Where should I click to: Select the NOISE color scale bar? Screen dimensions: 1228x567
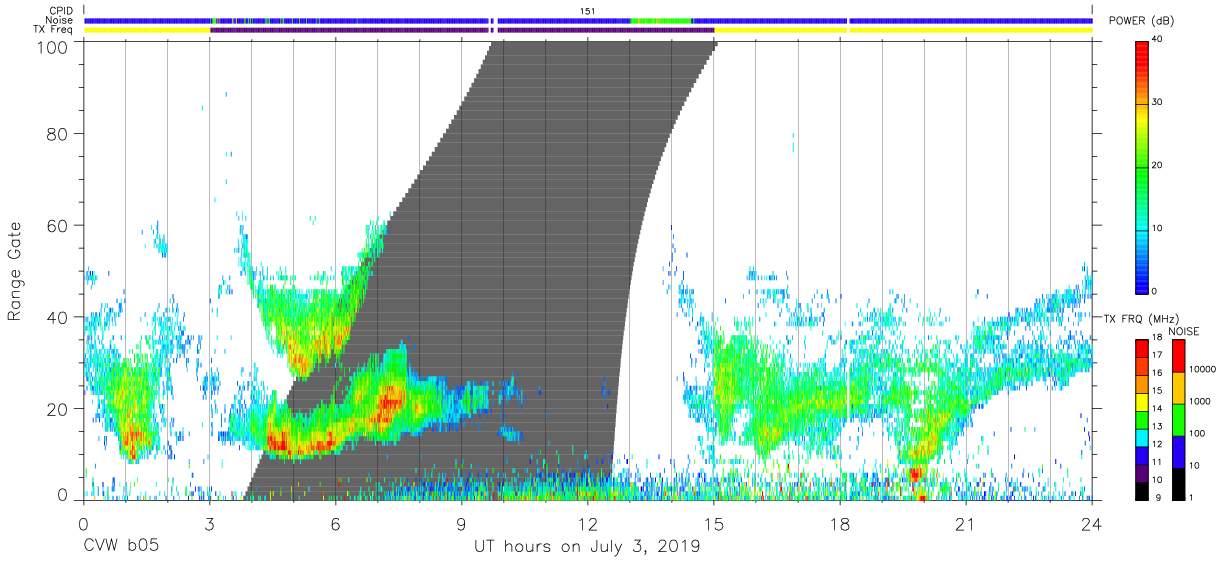[x=1177, y=418]
